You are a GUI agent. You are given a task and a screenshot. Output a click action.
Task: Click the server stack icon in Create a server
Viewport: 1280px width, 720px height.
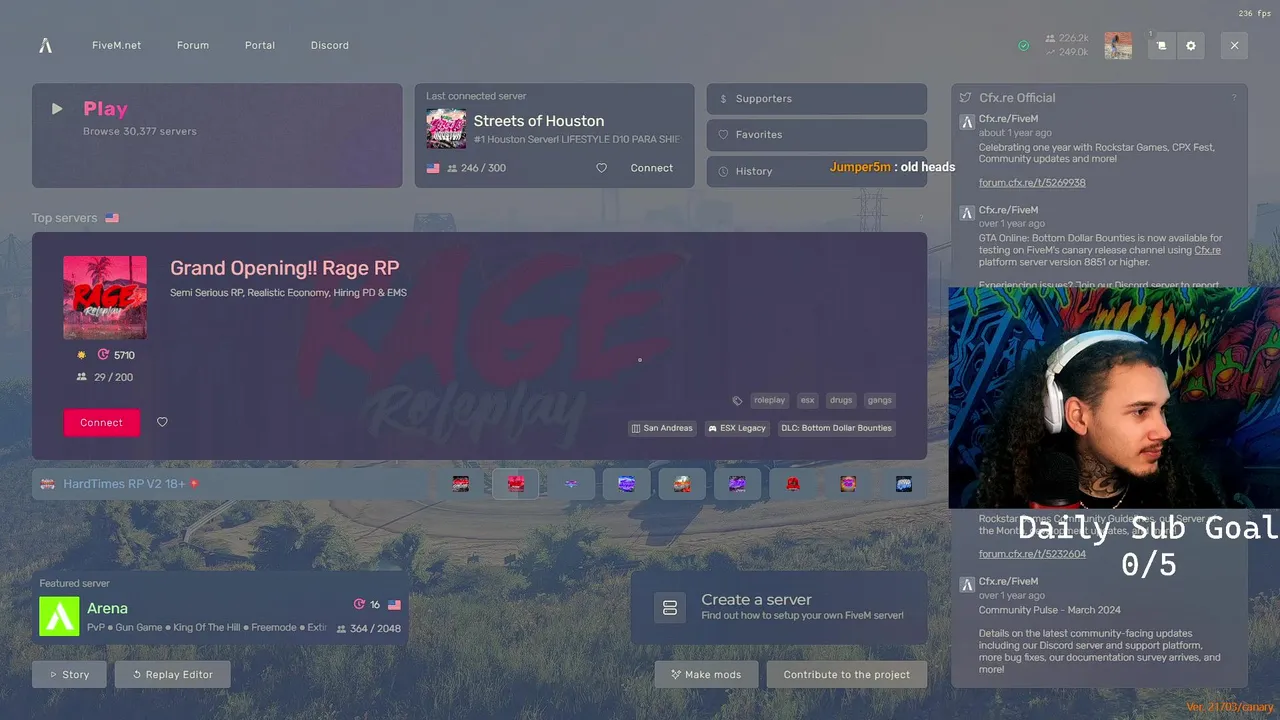[670, 607]
